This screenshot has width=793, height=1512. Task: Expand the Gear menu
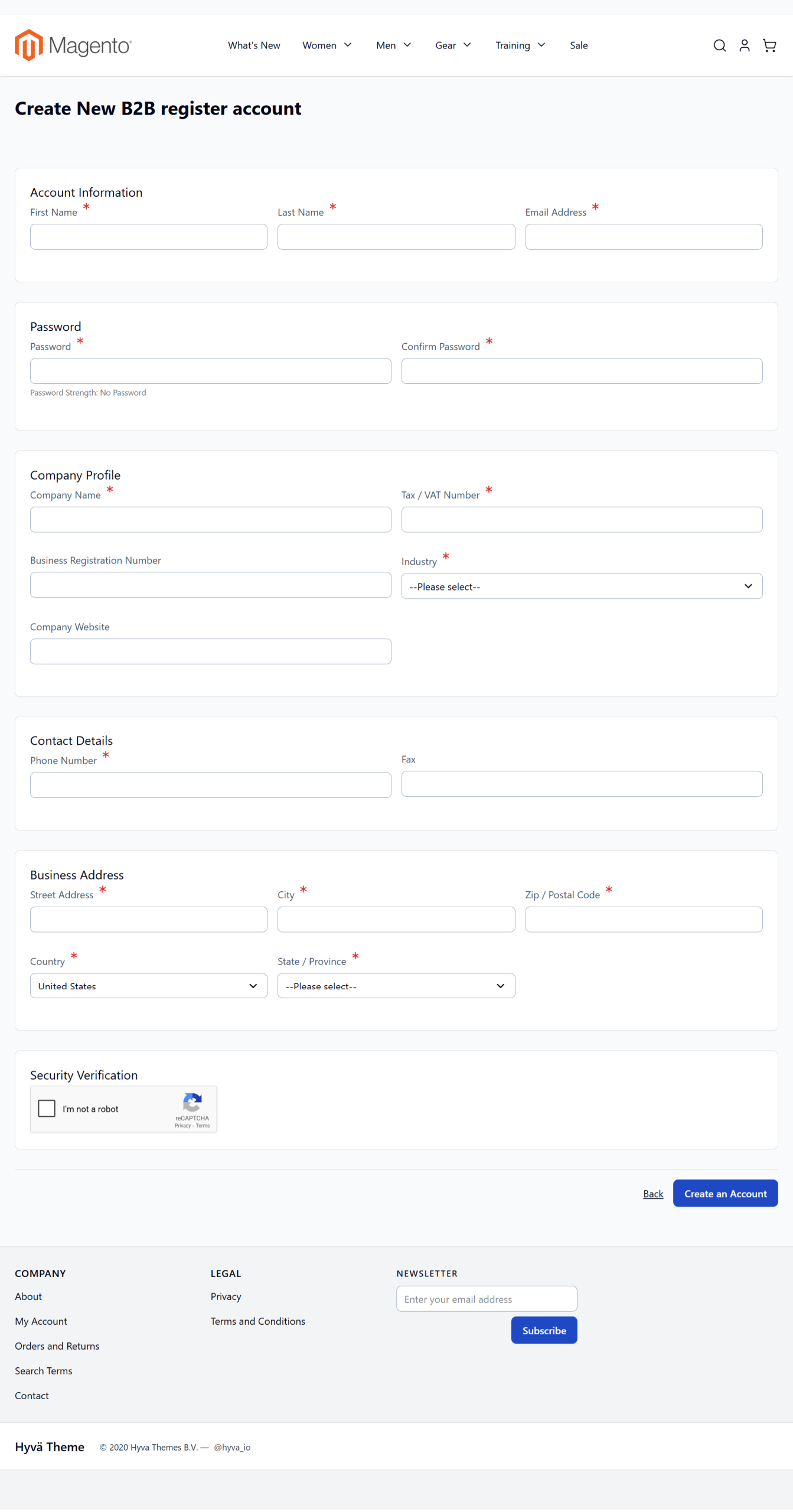(x=452, y=45)
